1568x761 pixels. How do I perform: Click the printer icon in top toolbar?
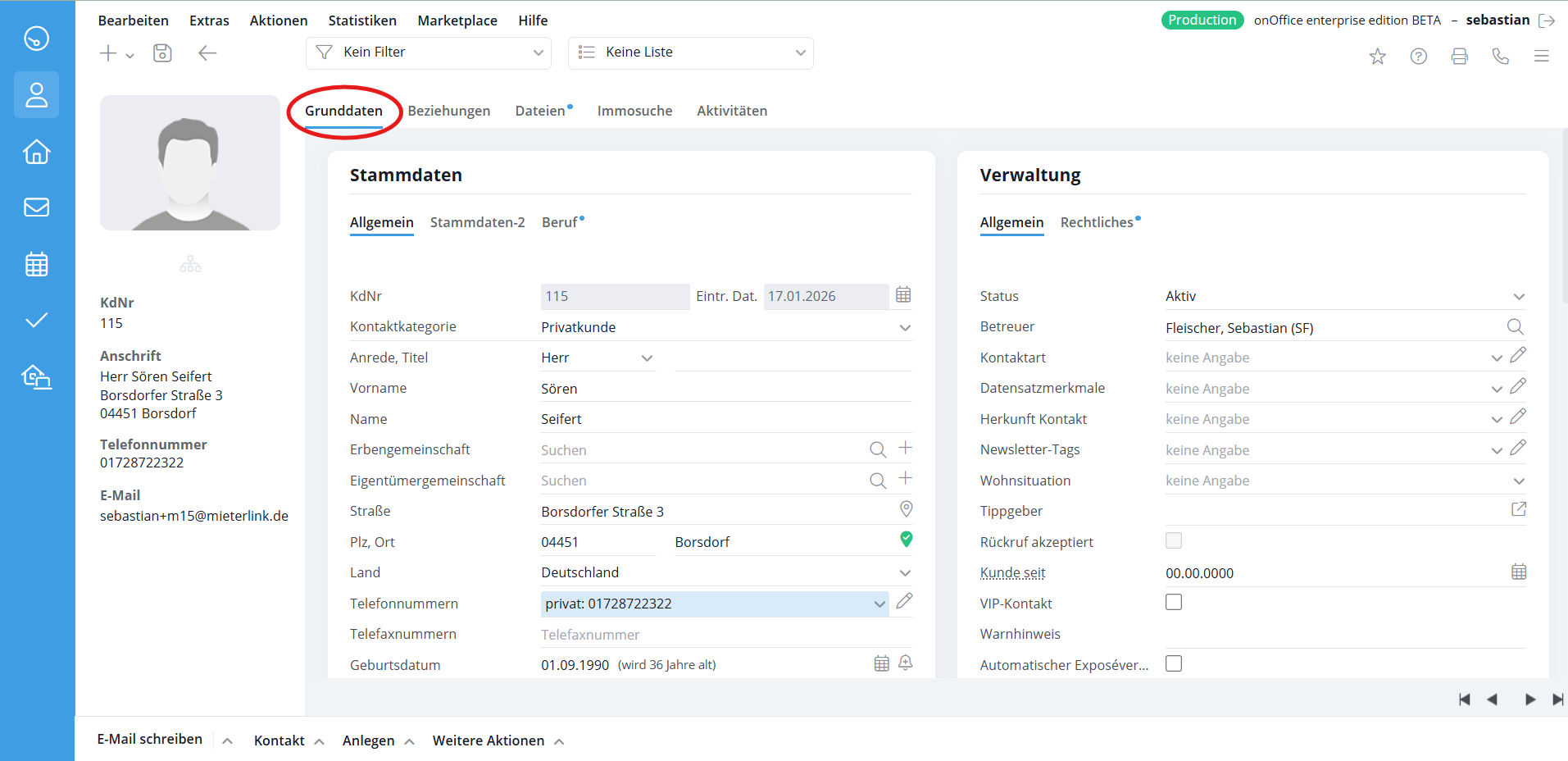pos(1459,56)
